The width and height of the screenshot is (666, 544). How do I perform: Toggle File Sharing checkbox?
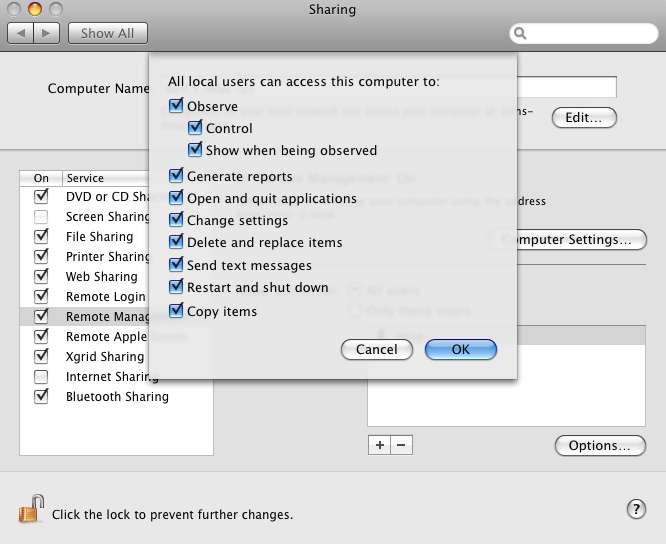point(41,236)
